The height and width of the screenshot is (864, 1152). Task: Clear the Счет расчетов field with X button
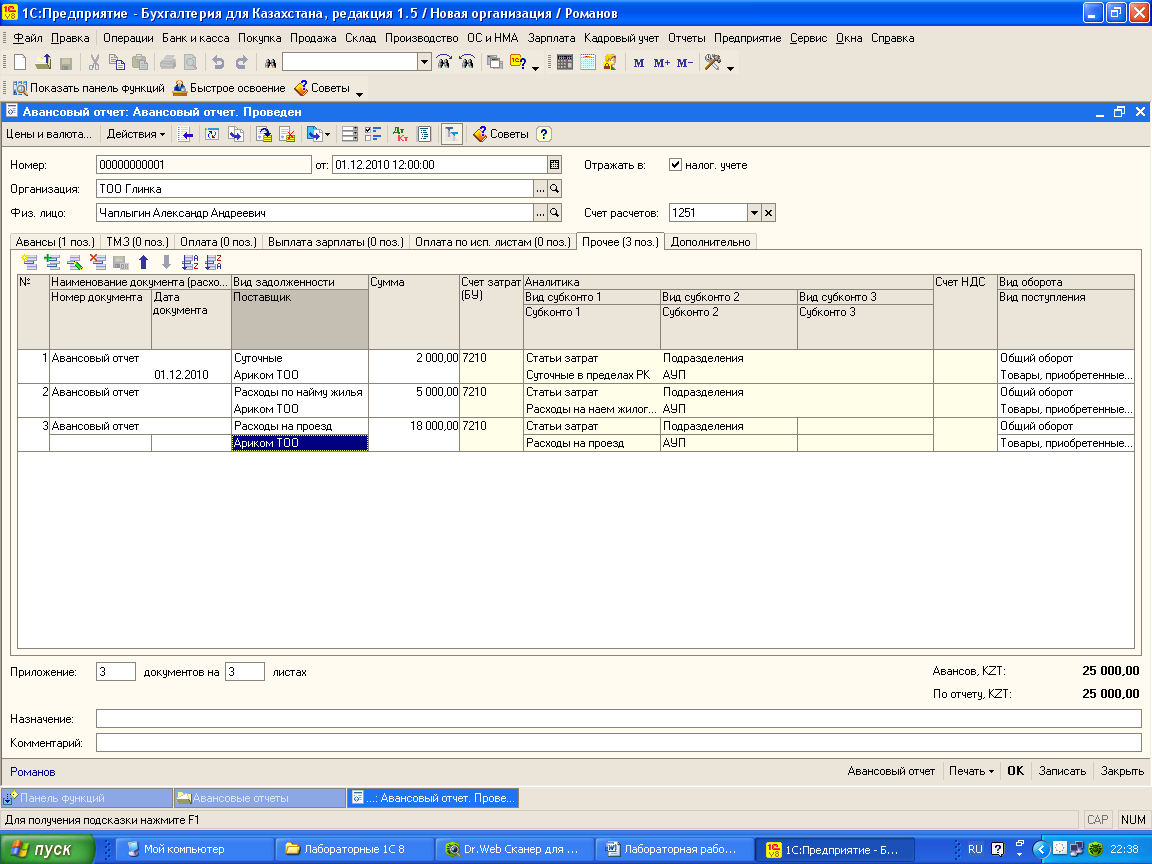tap(768, 213)
